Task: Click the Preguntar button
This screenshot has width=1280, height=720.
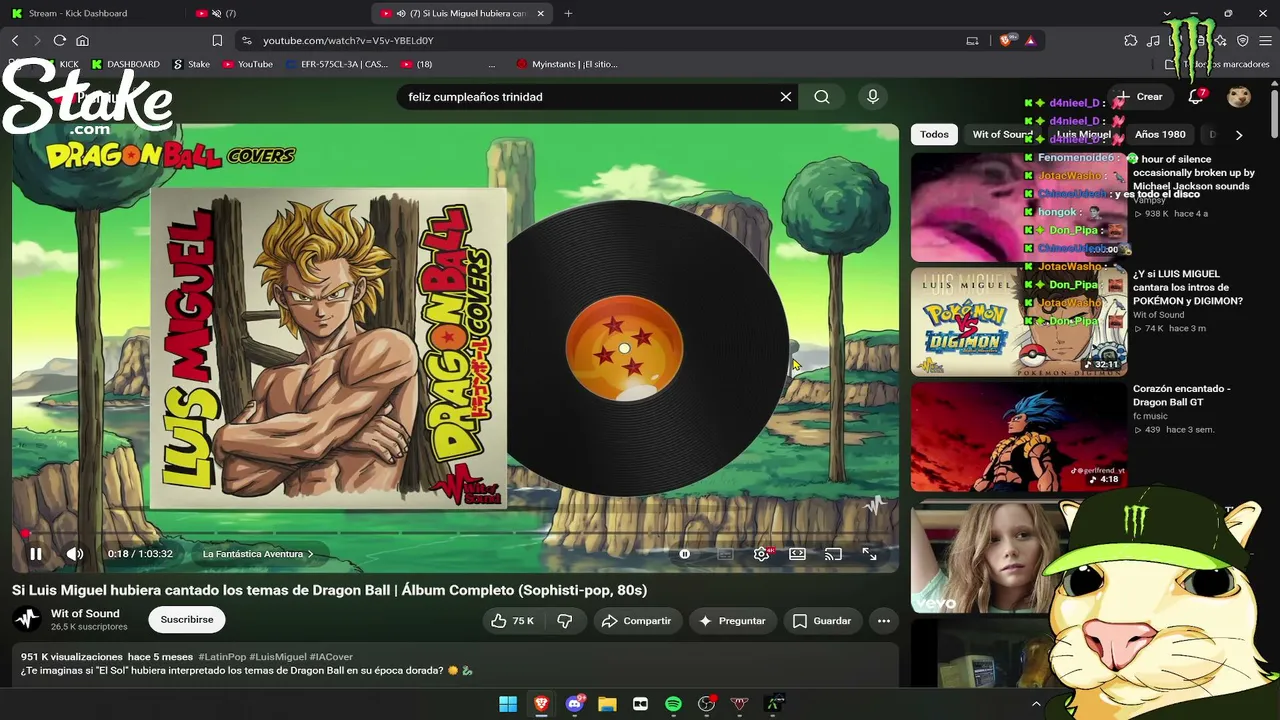Action: click(x=732, y=621)
